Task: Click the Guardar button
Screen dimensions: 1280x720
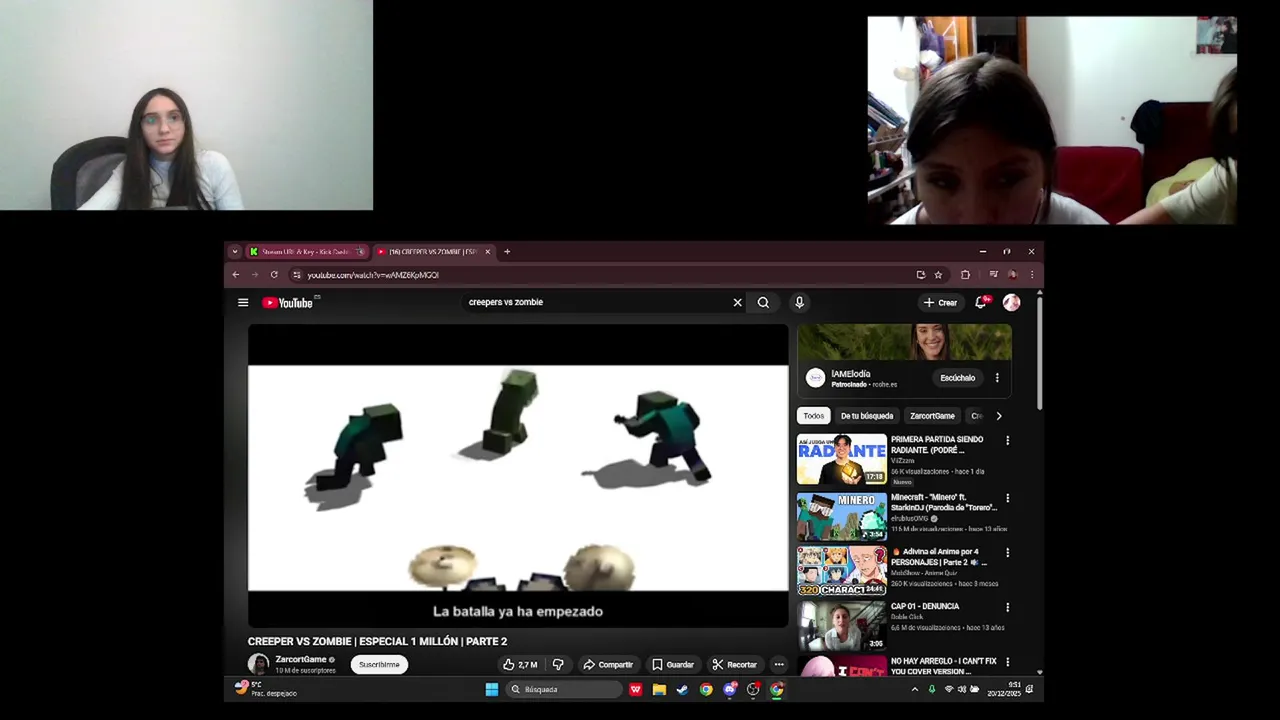Action: 673,664
